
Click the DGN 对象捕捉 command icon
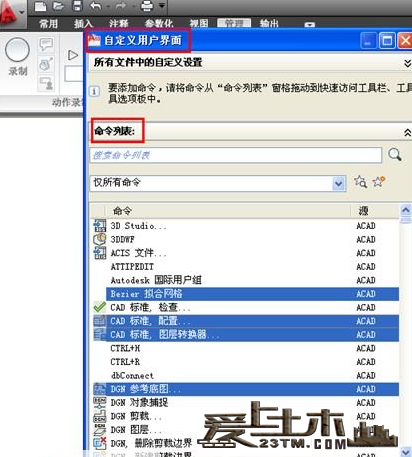coord(99,403)
